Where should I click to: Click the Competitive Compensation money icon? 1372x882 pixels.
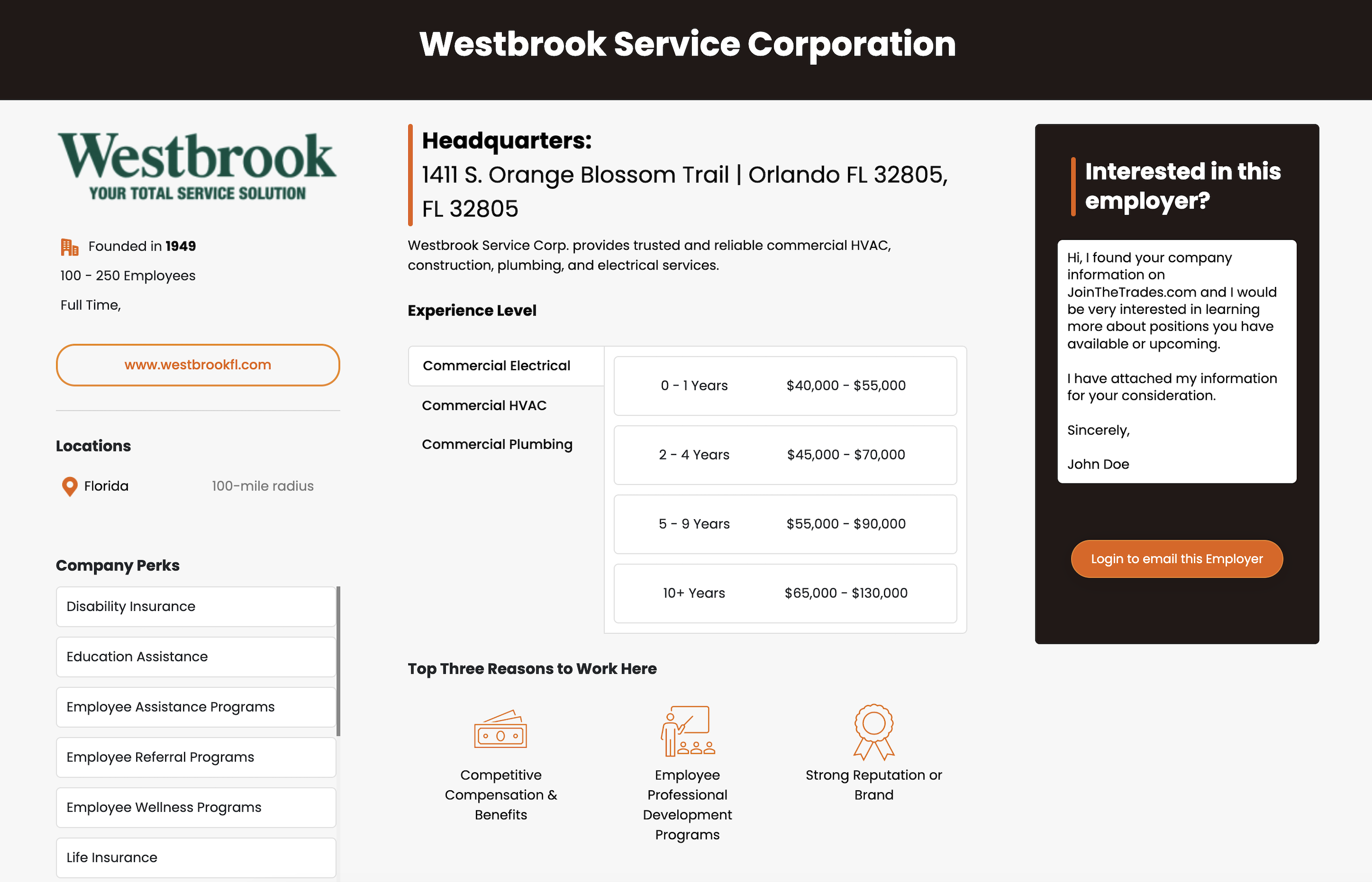coord(500,729)
